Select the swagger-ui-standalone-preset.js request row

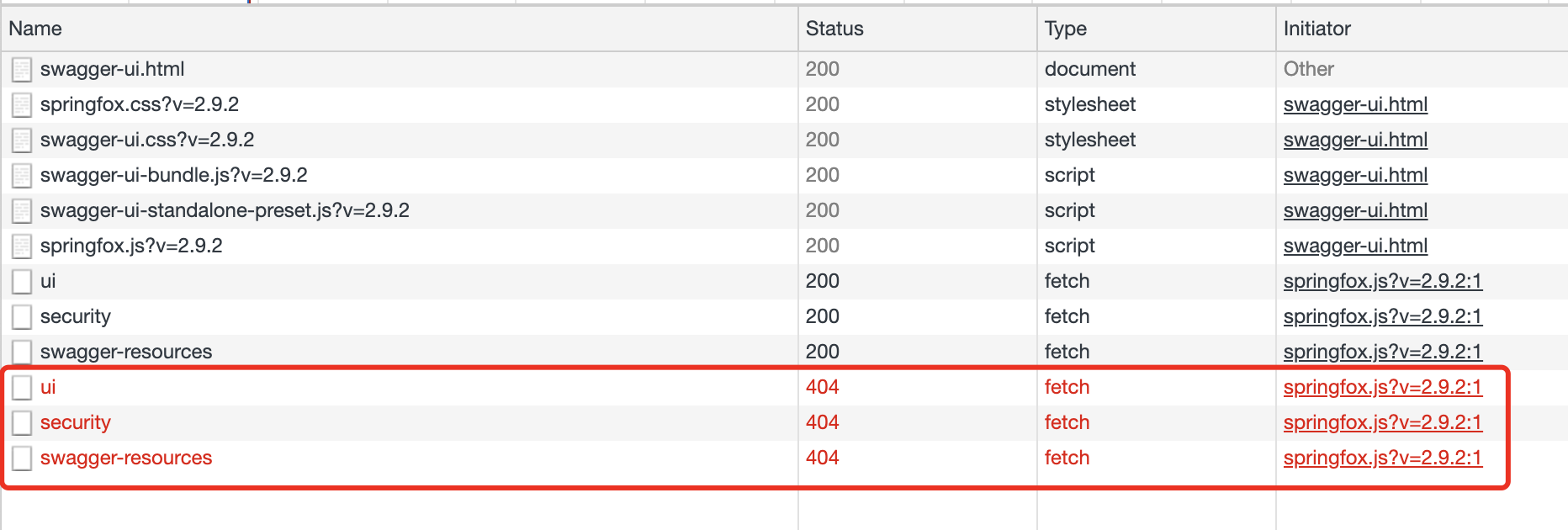tap(225, 210)
